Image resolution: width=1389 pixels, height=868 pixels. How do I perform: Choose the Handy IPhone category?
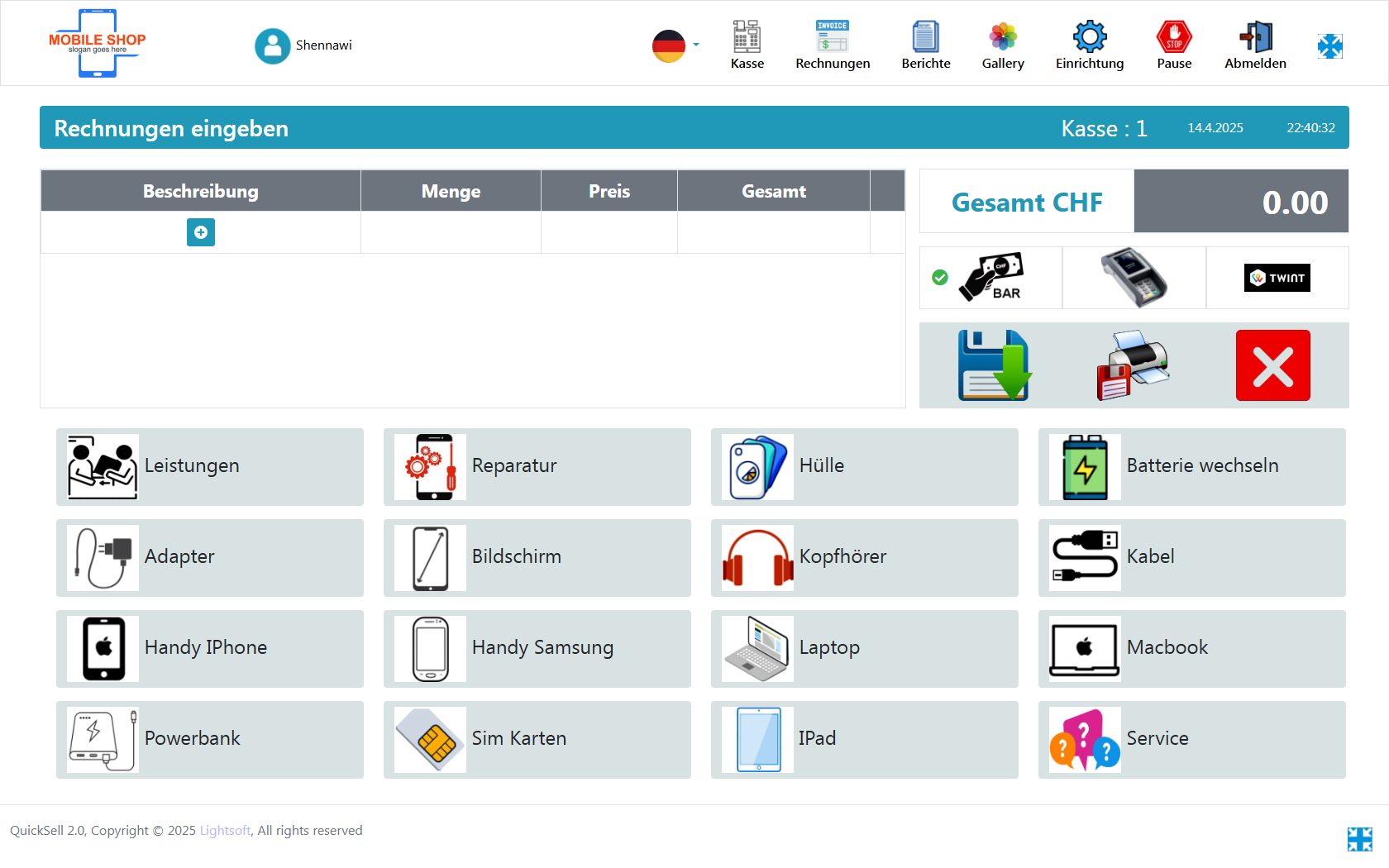pos(209,648)
